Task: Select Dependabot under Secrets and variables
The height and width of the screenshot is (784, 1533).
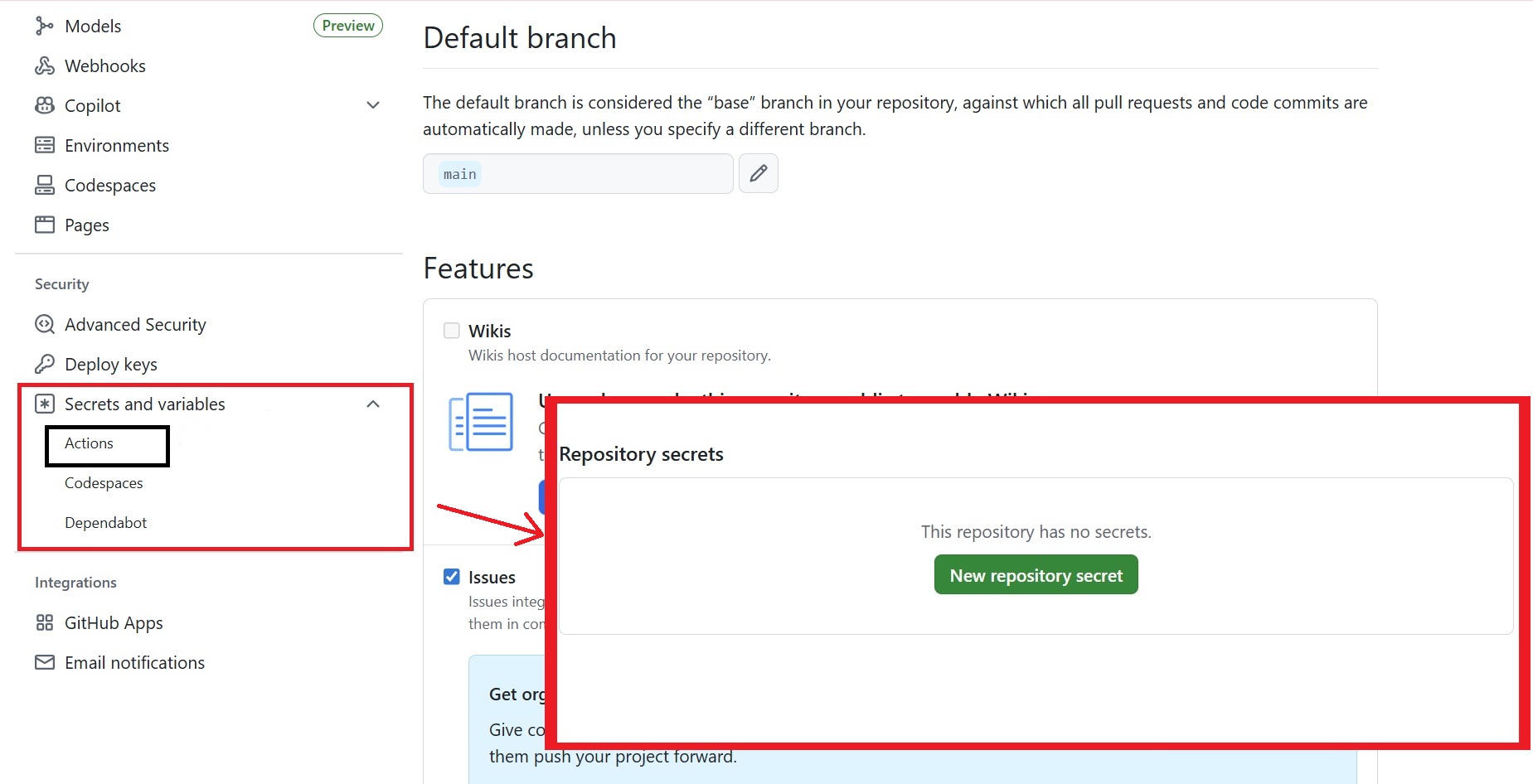Action: point(105,522)
